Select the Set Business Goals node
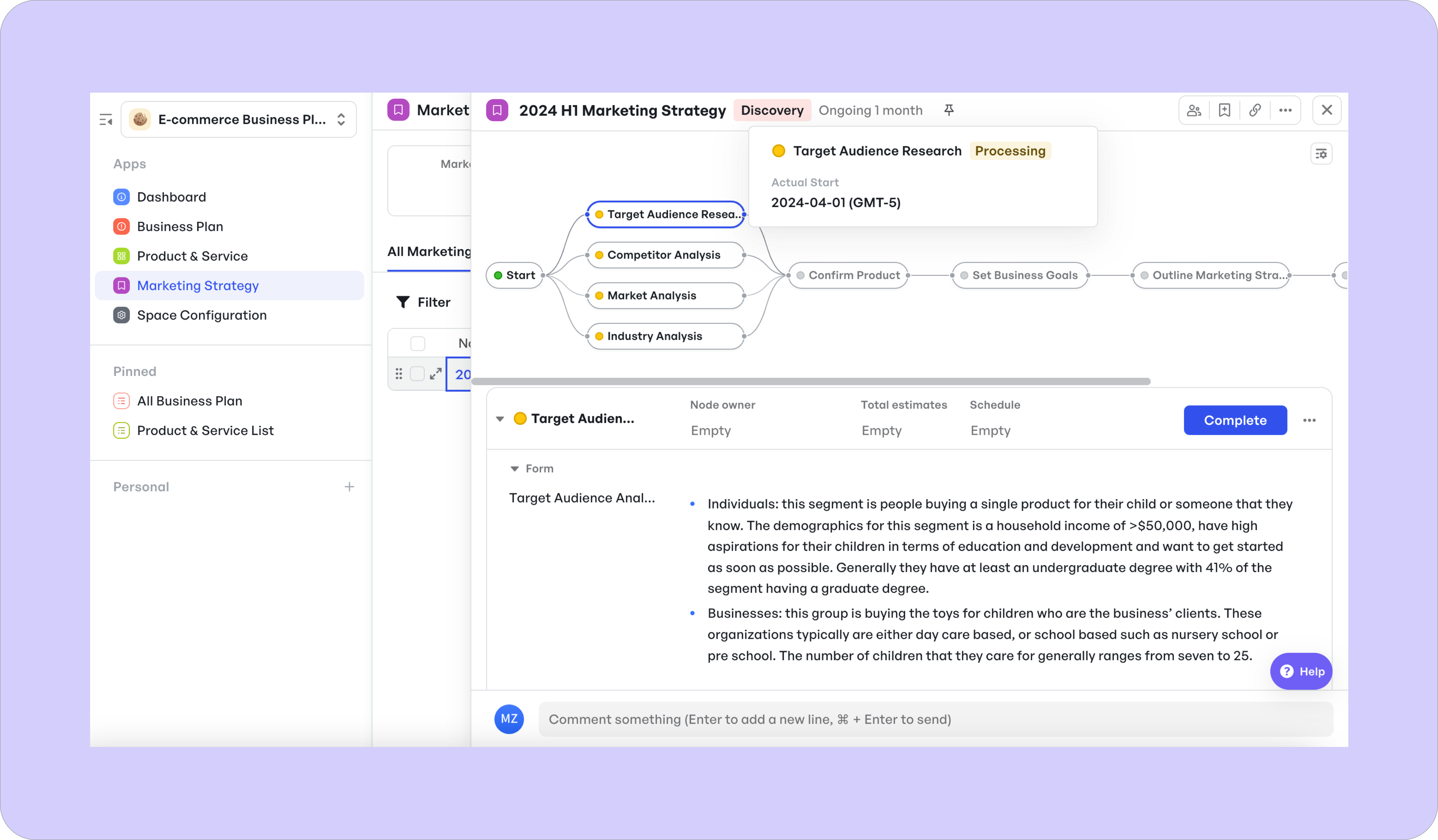Image resolution: width=1438 pixels, height=840 pixels. pos(1020,275)
